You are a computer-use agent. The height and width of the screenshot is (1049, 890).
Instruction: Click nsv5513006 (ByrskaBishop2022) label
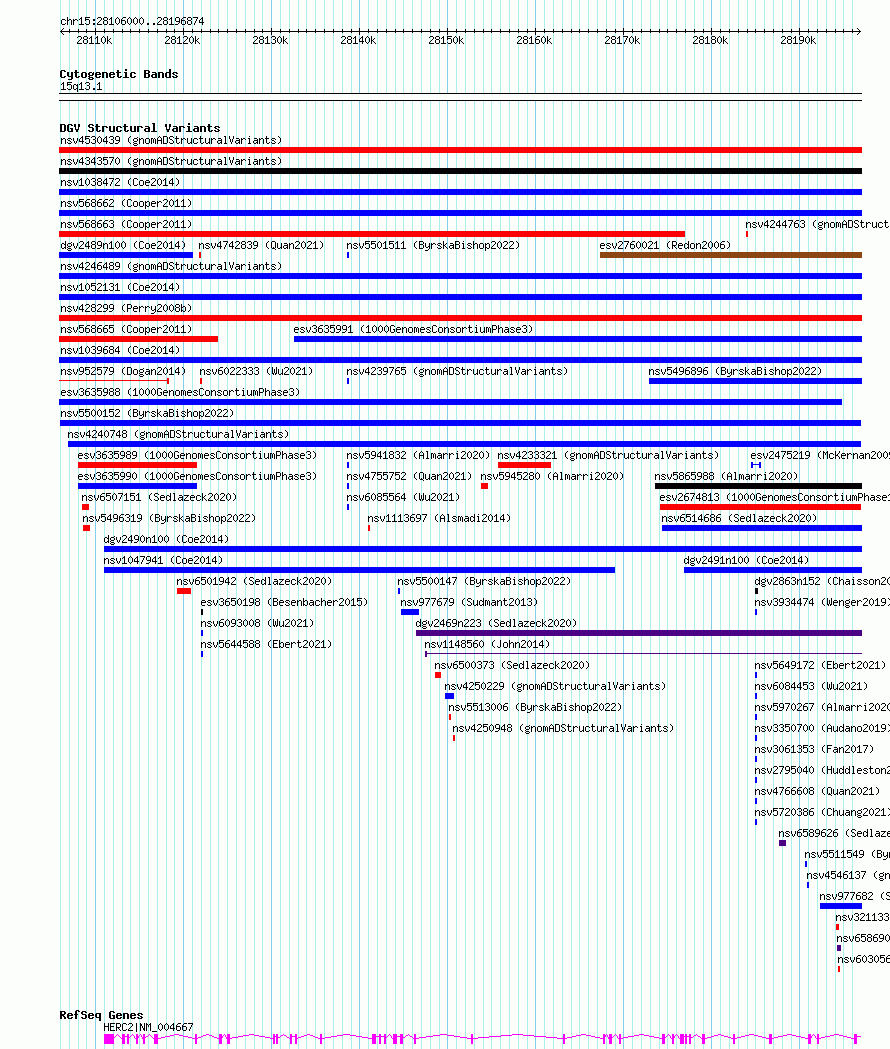pos(535,708)
